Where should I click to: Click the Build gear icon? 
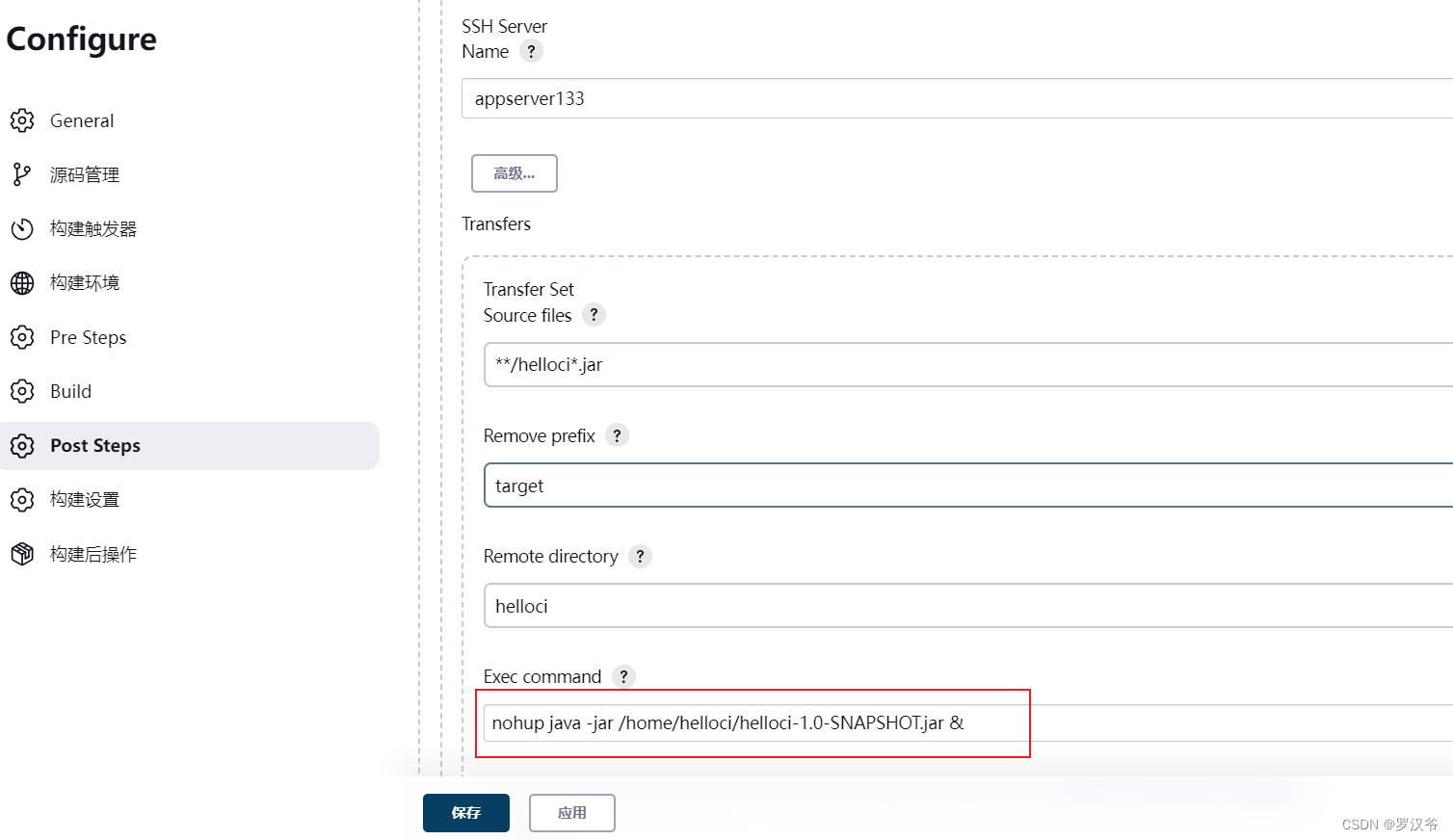(x=22, y=391)
